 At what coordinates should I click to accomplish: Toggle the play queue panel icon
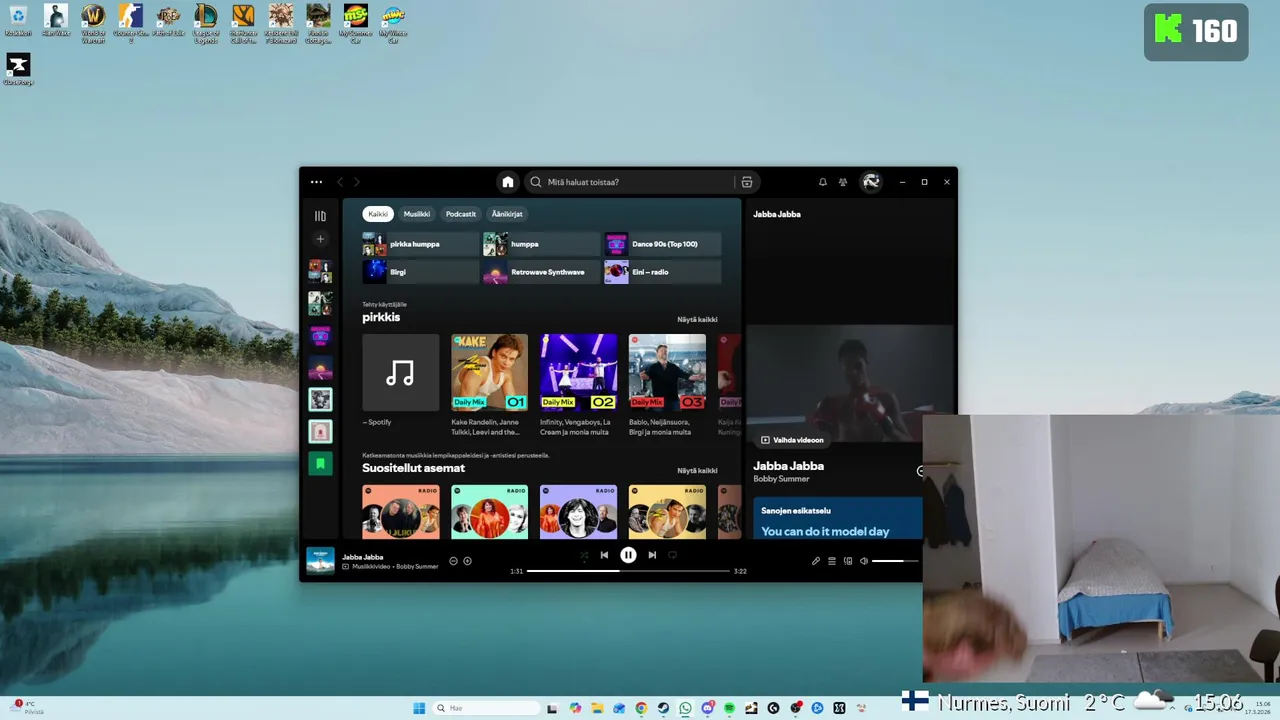click(832, 561)
